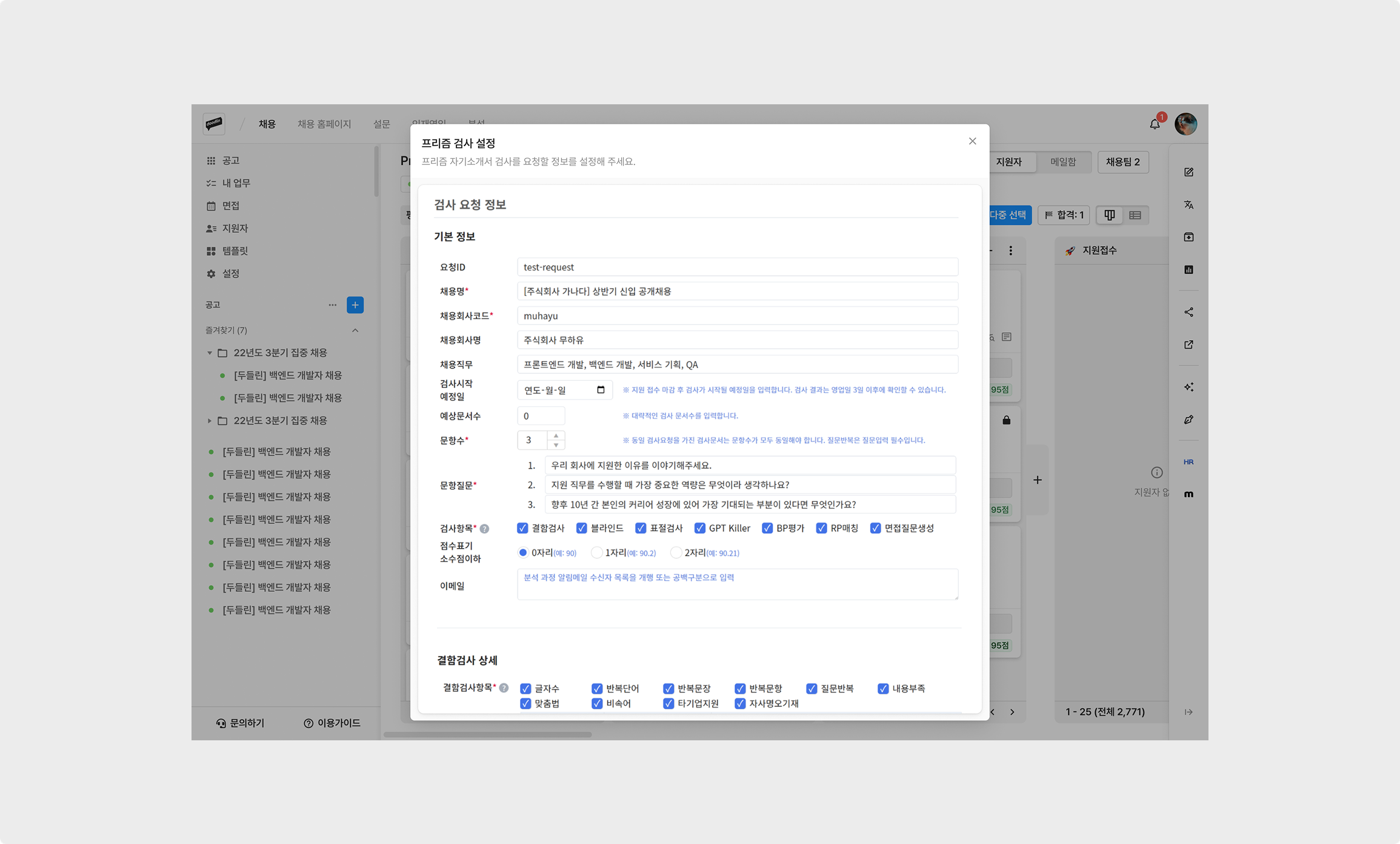This screenshot has height=844, width=1400.
Task: Click the 채용팀 2 button
Action: [1122, 162]
